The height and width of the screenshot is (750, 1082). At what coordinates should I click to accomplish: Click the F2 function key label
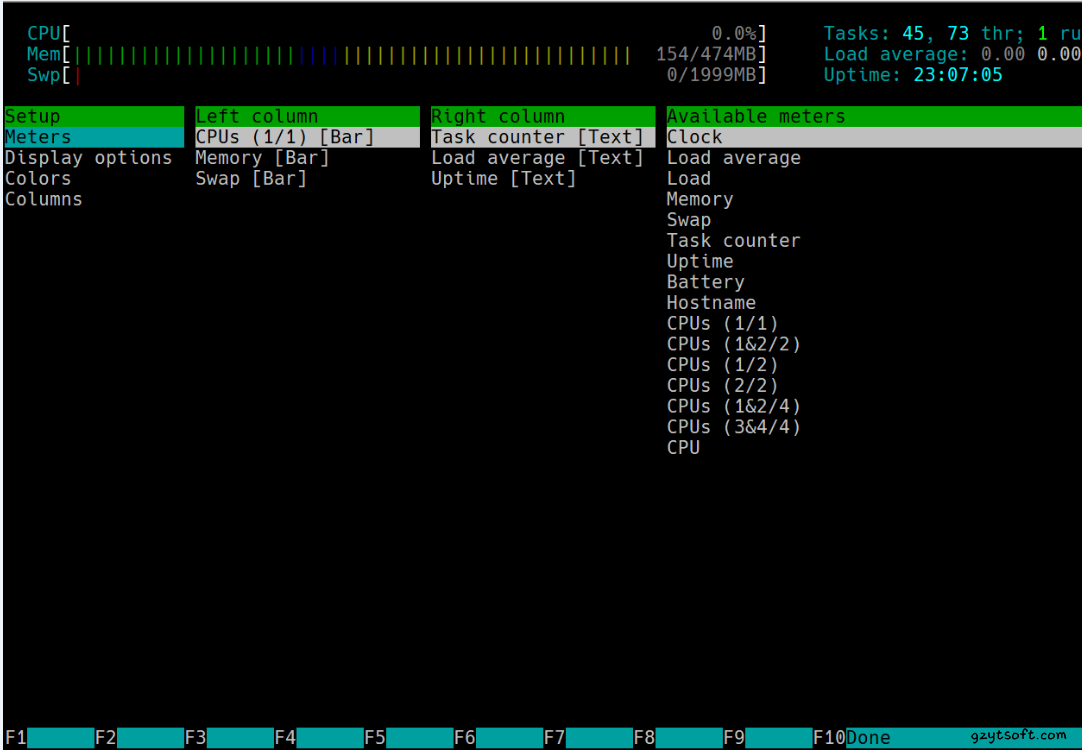click(x=106, y=738)
